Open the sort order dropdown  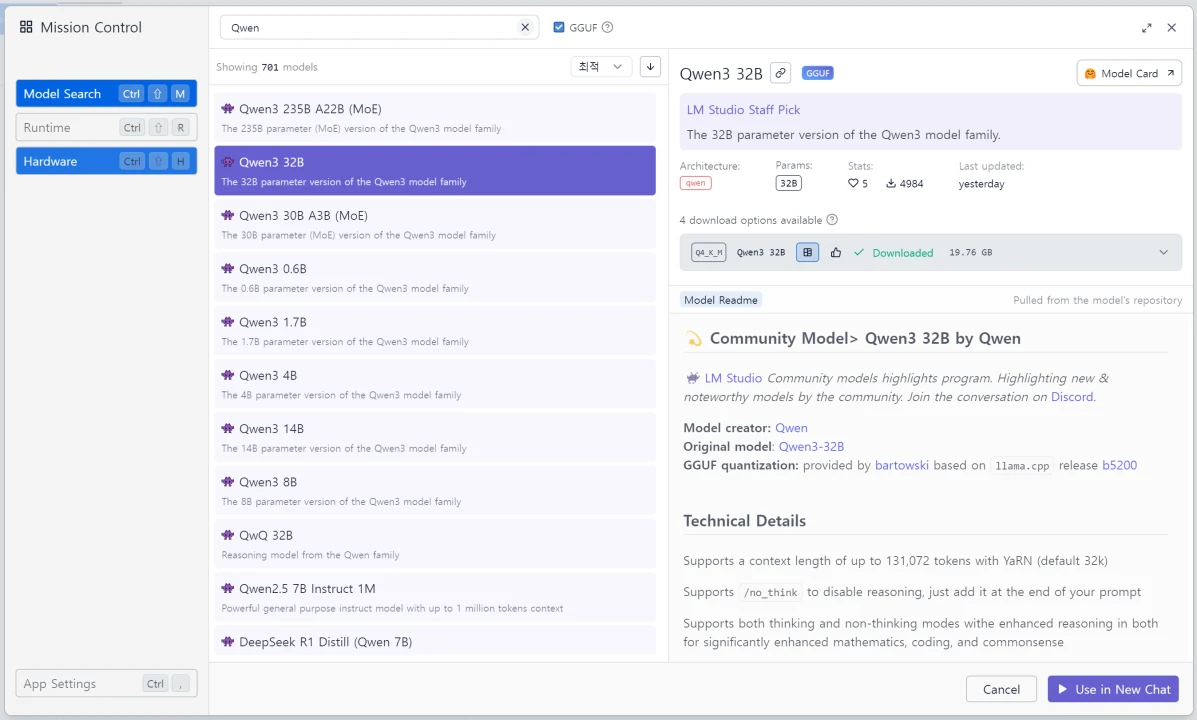(x=601, y=66)
